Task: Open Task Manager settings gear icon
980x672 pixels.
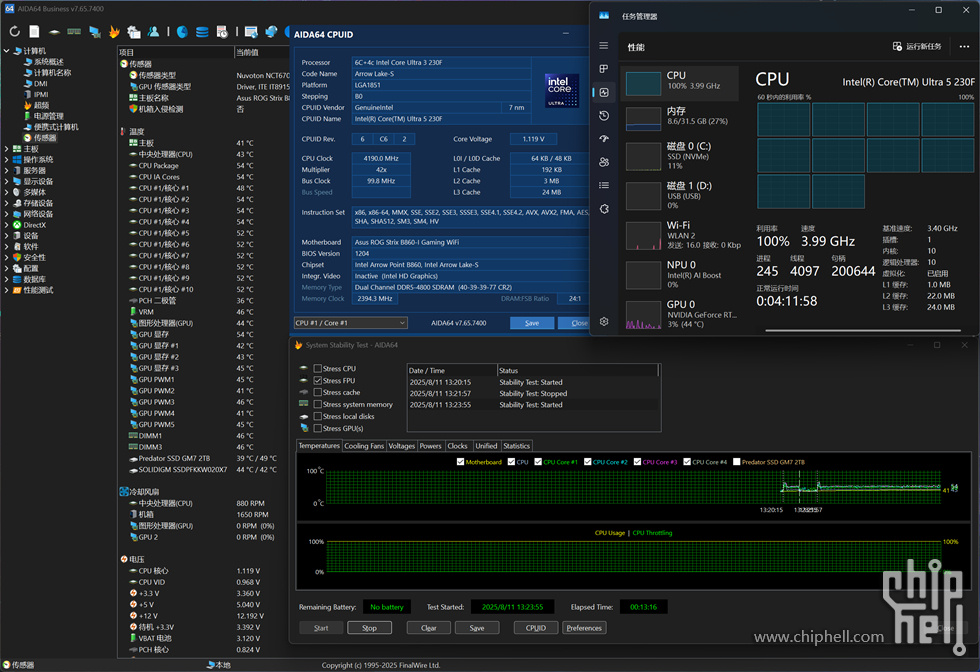Action: coord(604,321)
